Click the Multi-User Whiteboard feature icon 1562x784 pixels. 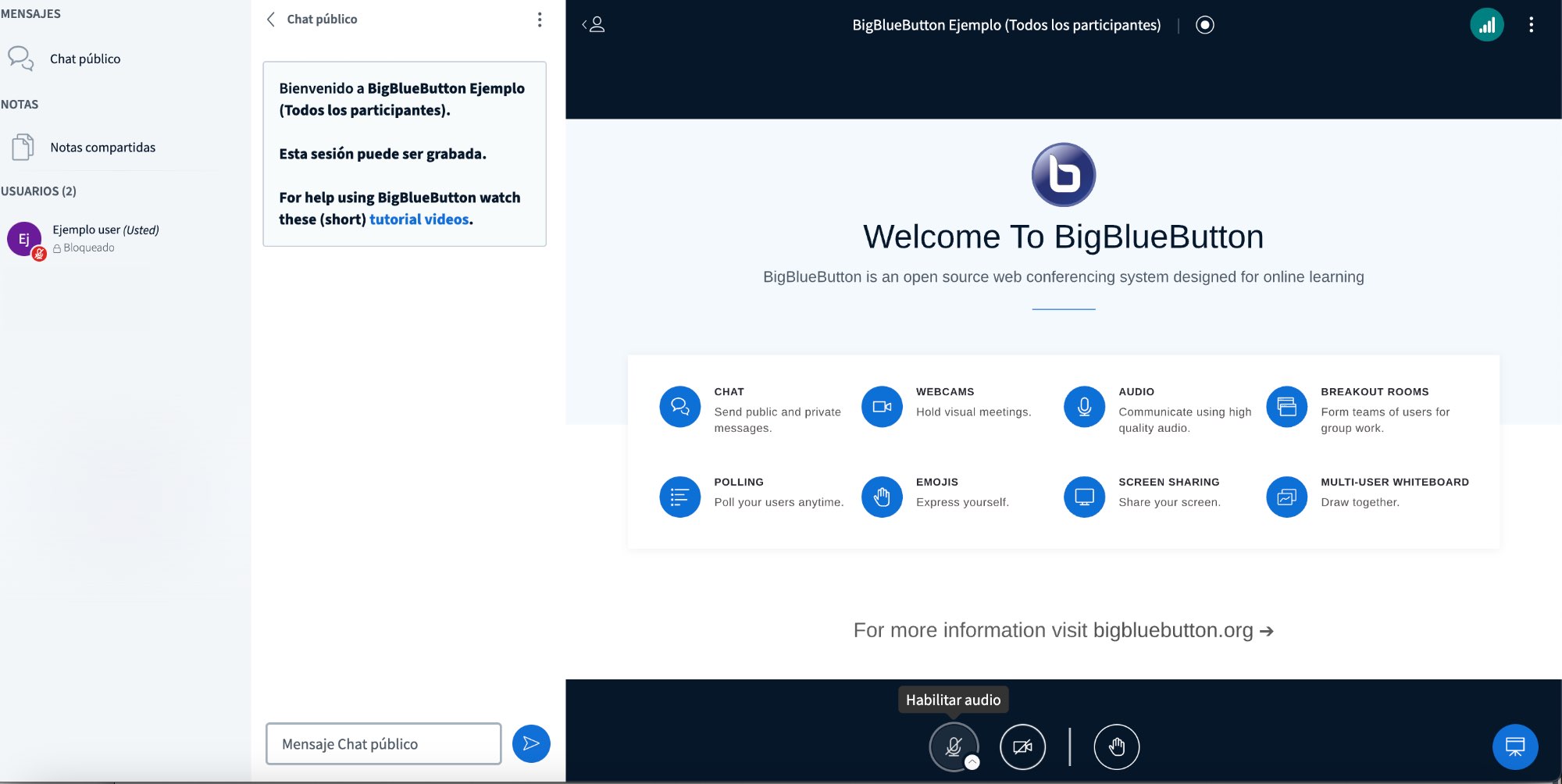[1286, 497]
